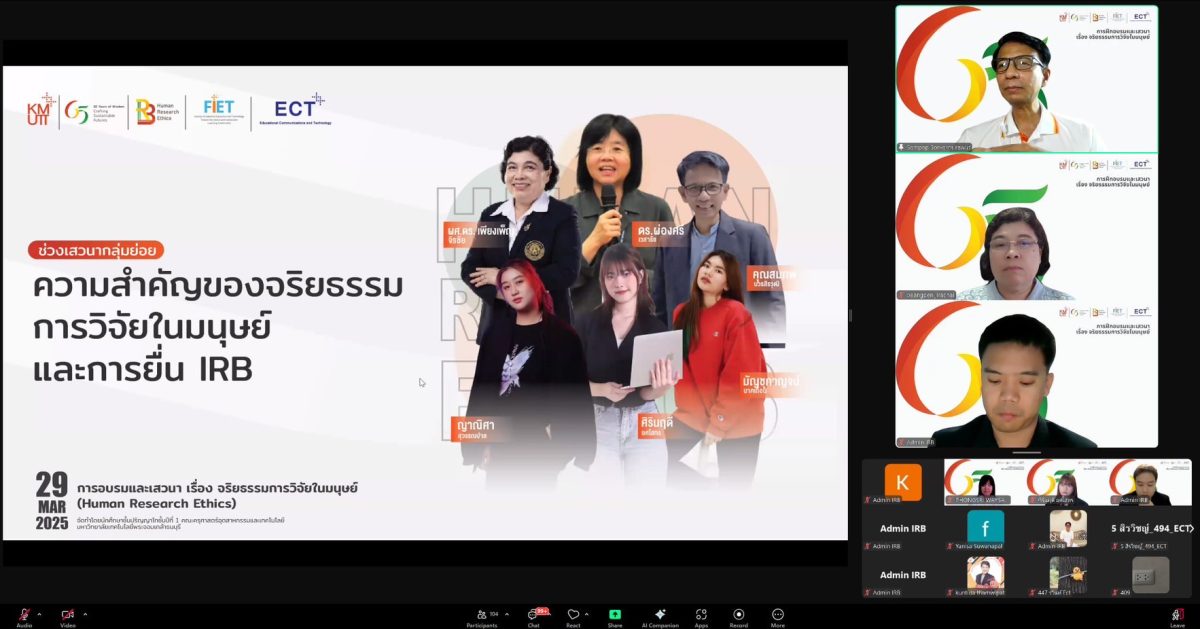The image size is (1200, 629).
Task: Select the kuntida participant tile
Action: click(x=985, y=575)
